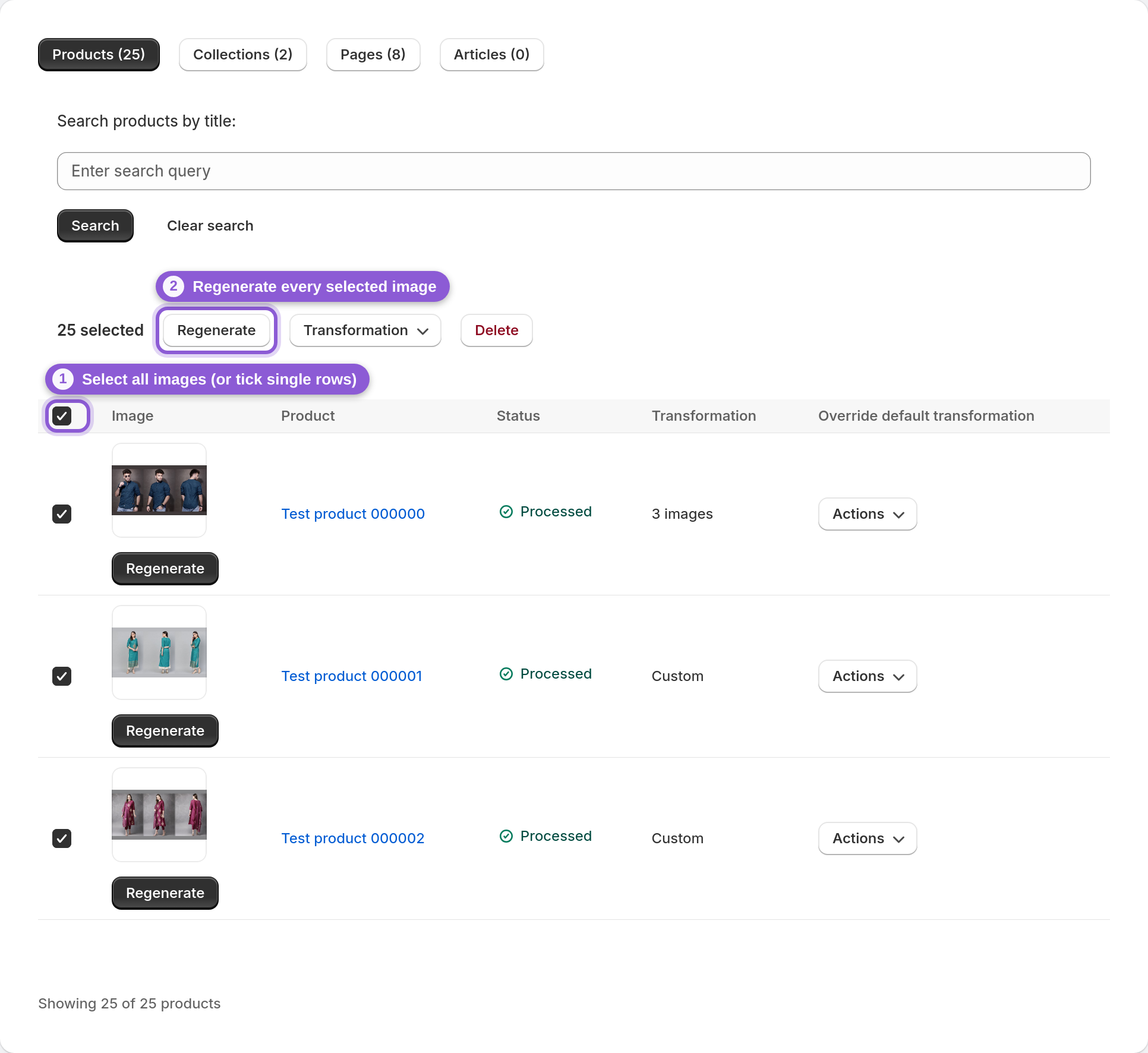
Task: Expand Actions dropdown for Test product 000001
Action: tap(868, 676)
